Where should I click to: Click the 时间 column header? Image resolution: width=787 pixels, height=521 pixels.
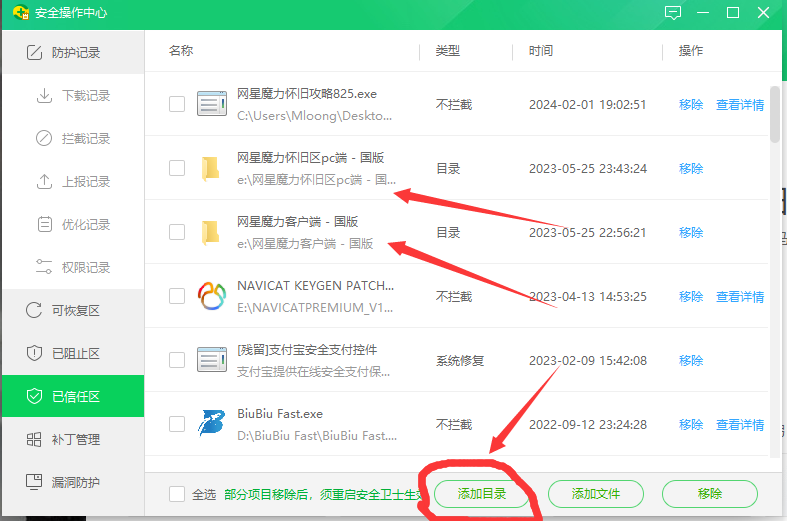tap(541, 51)
